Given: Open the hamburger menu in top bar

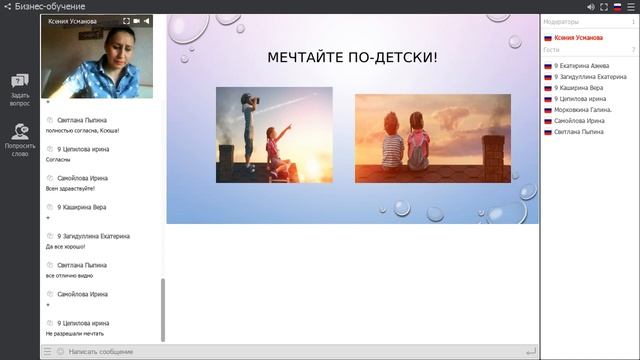Looking at the screenshot, I should [631, 7].
